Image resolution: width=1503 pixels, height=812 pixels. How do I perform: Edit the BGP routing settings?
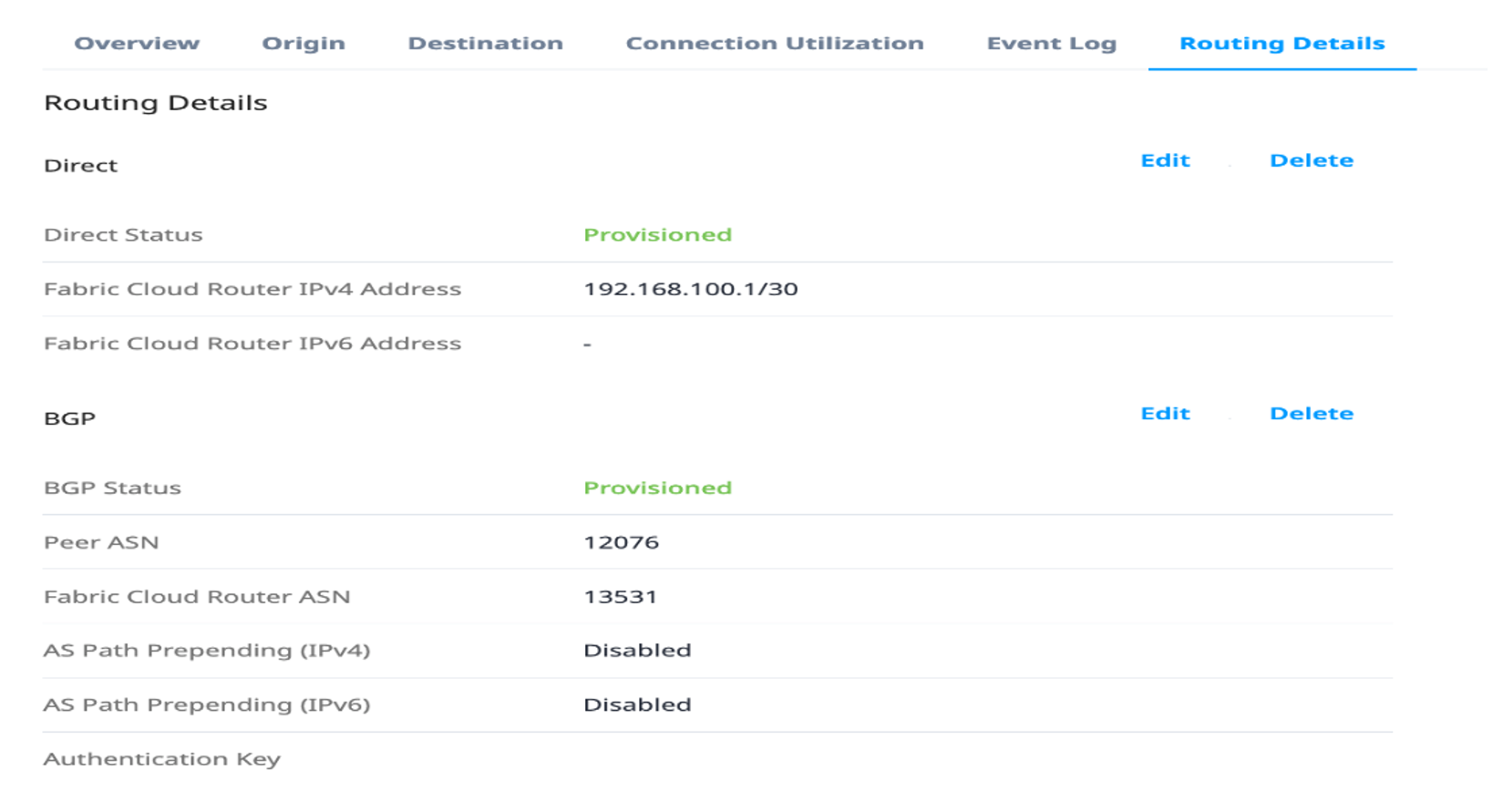coord(1165,414)
